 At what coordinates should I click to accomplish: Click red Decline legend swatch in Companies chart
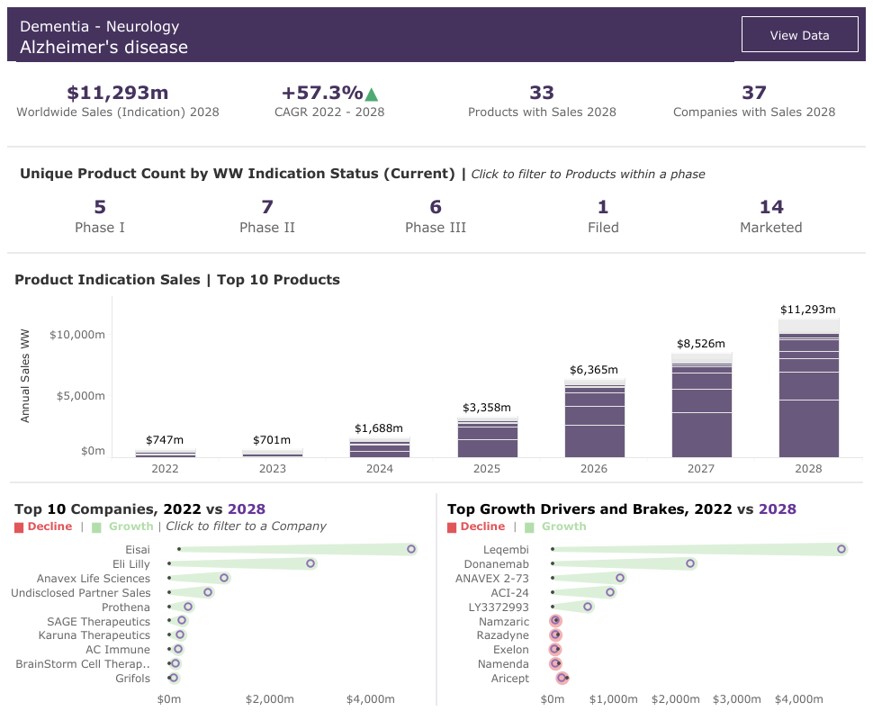[x=19, y=527]
